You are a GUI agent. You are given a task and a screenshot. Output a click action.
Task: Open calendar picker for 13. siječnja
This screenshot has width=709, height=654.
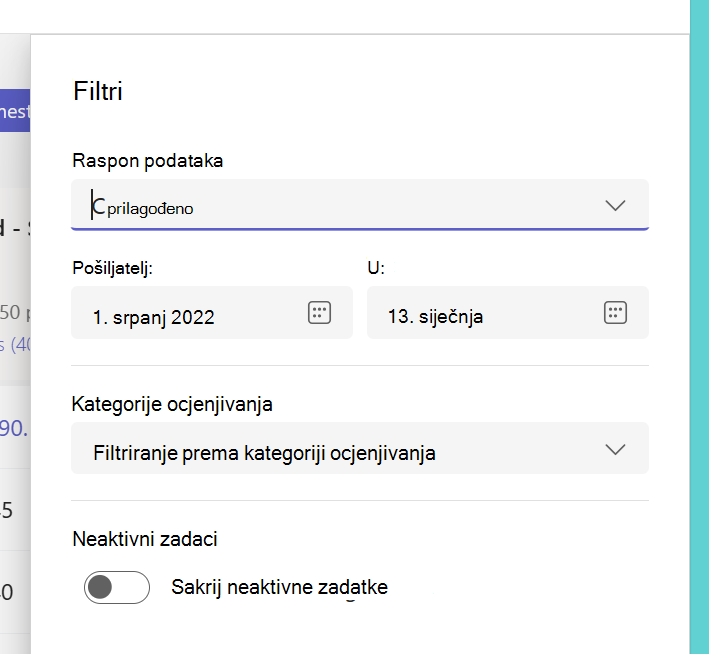tap(615, 313)
